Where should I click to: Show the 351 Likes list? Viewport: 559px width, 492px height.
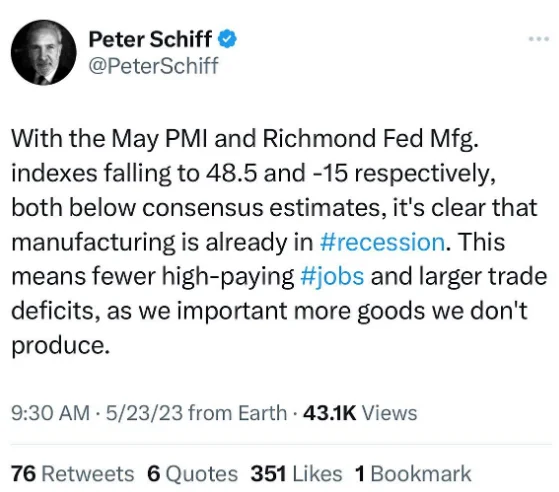point(296,474)
